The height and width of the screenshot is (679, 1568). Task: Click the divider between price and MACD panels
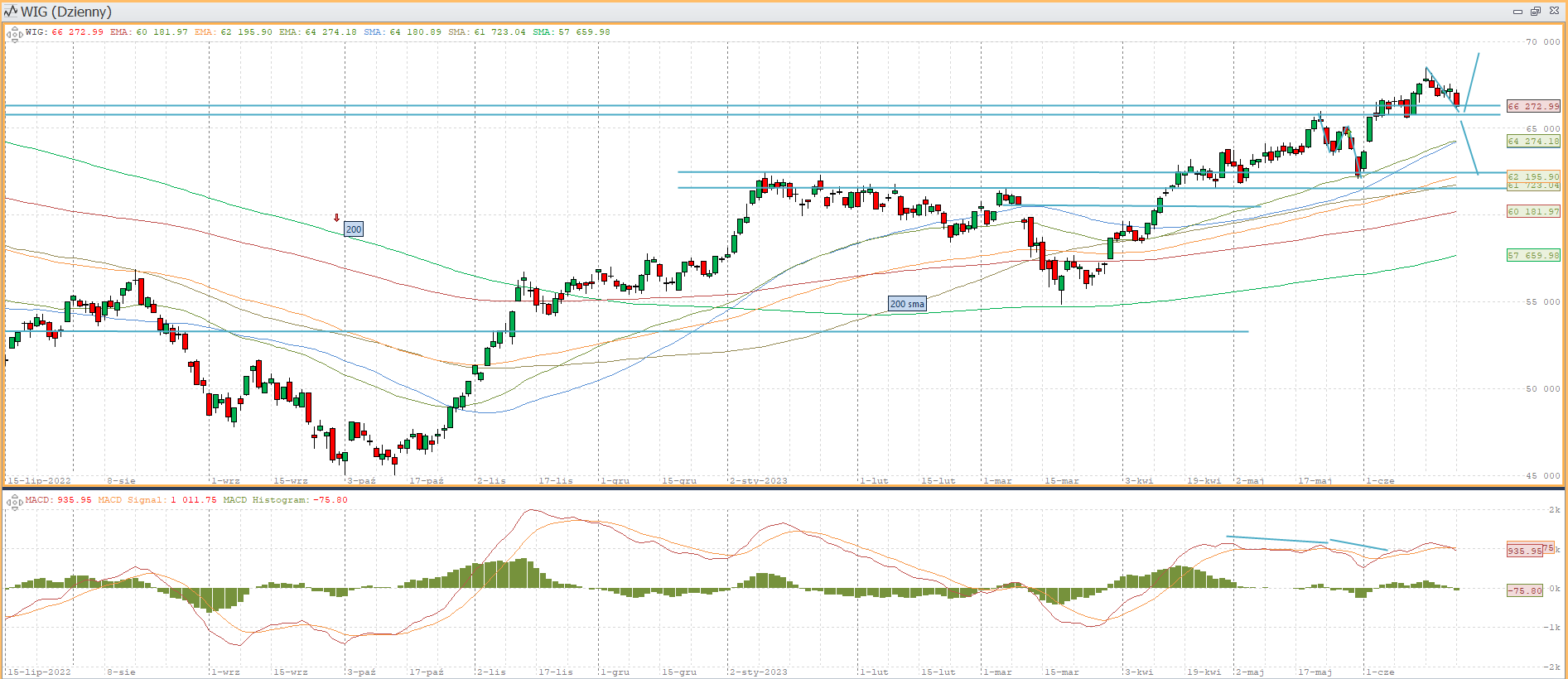pos(784,488)
